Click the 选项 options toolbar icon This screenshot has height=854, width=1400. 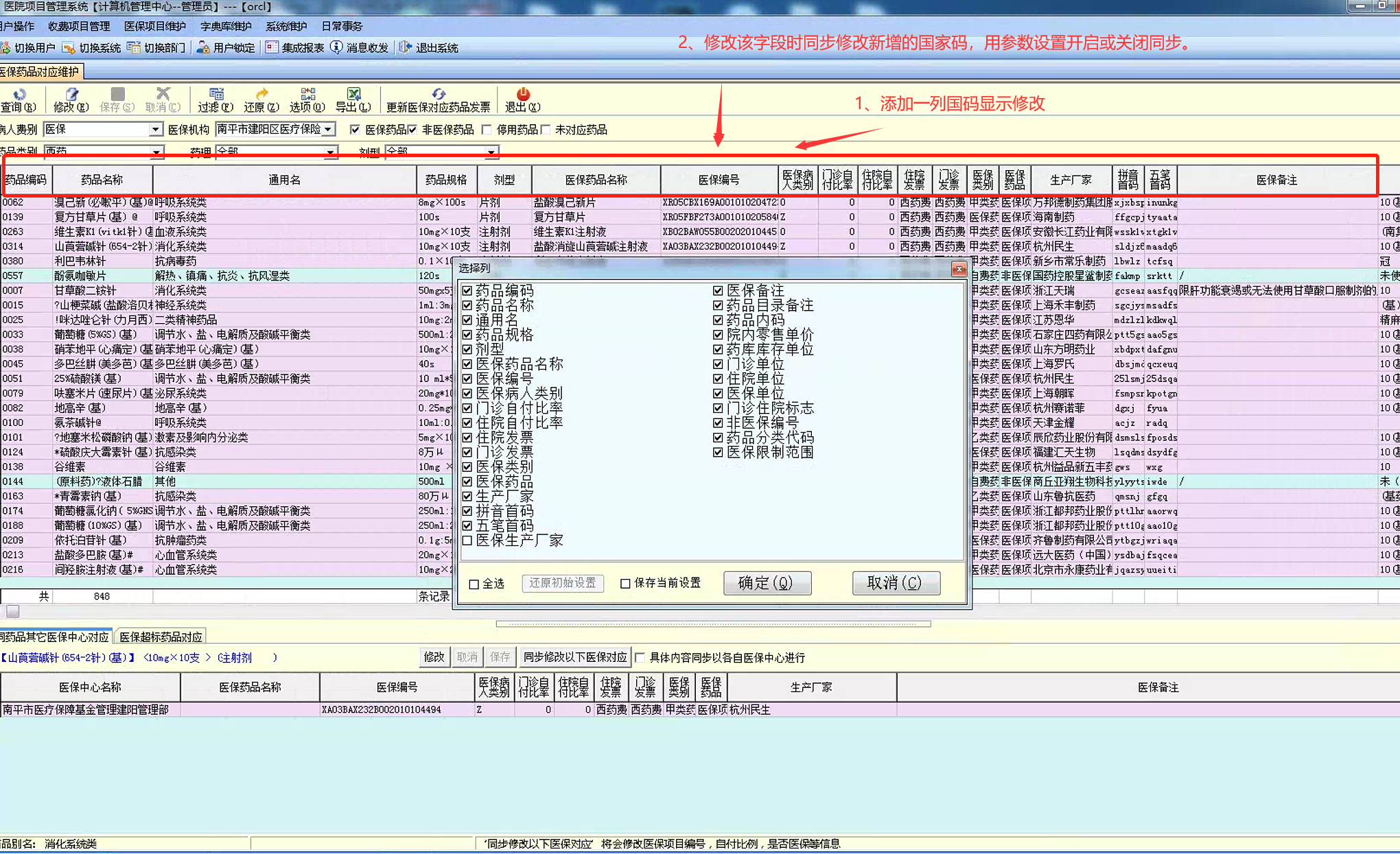click(x=307, y=95)
